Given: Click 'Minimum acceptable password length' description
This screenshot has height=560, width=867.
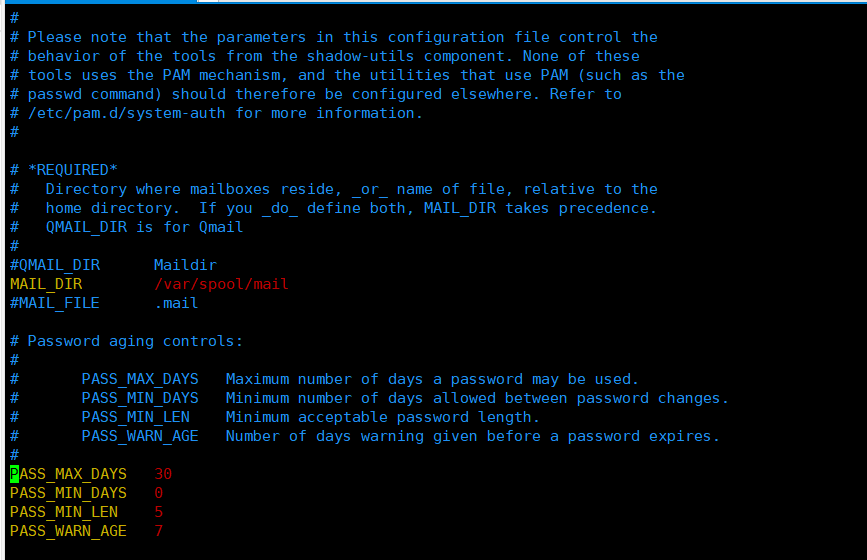Looking at the screenshot, I should 382,417.
